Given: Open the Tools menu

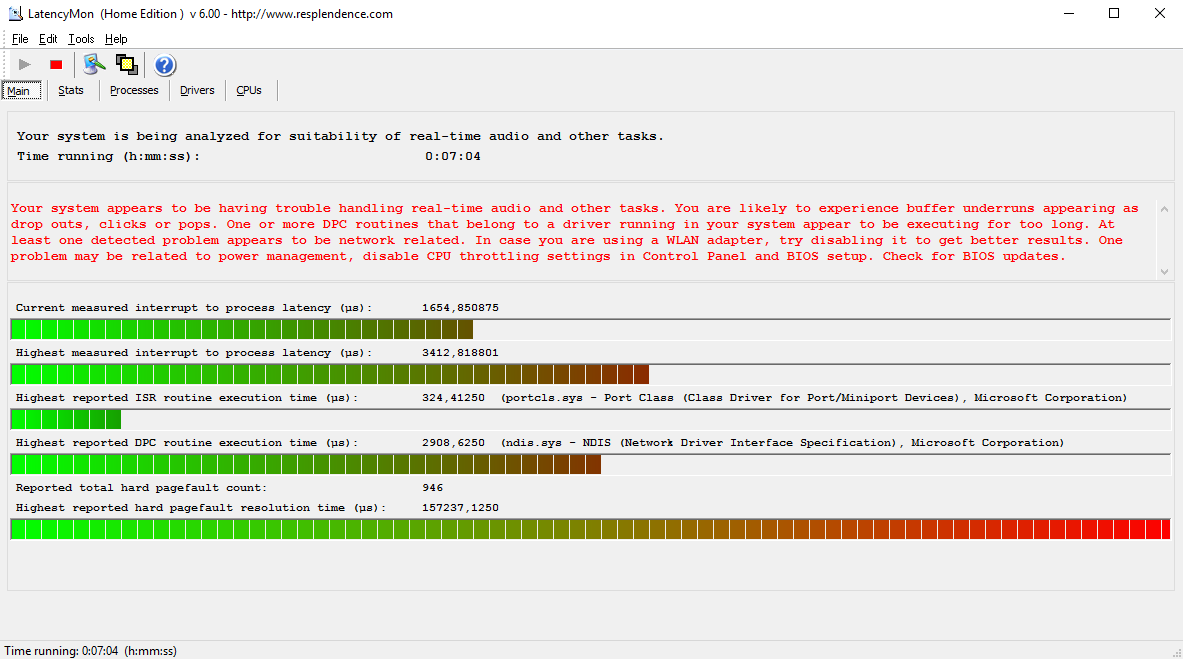Looking at the screenshot, I should [81, 39].
